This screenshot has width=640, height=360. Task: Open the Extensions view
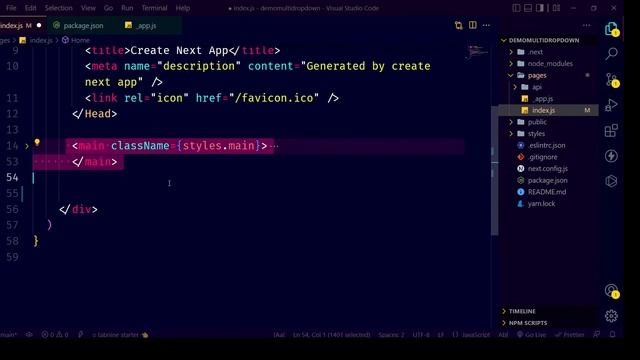(x=611, y=131)
